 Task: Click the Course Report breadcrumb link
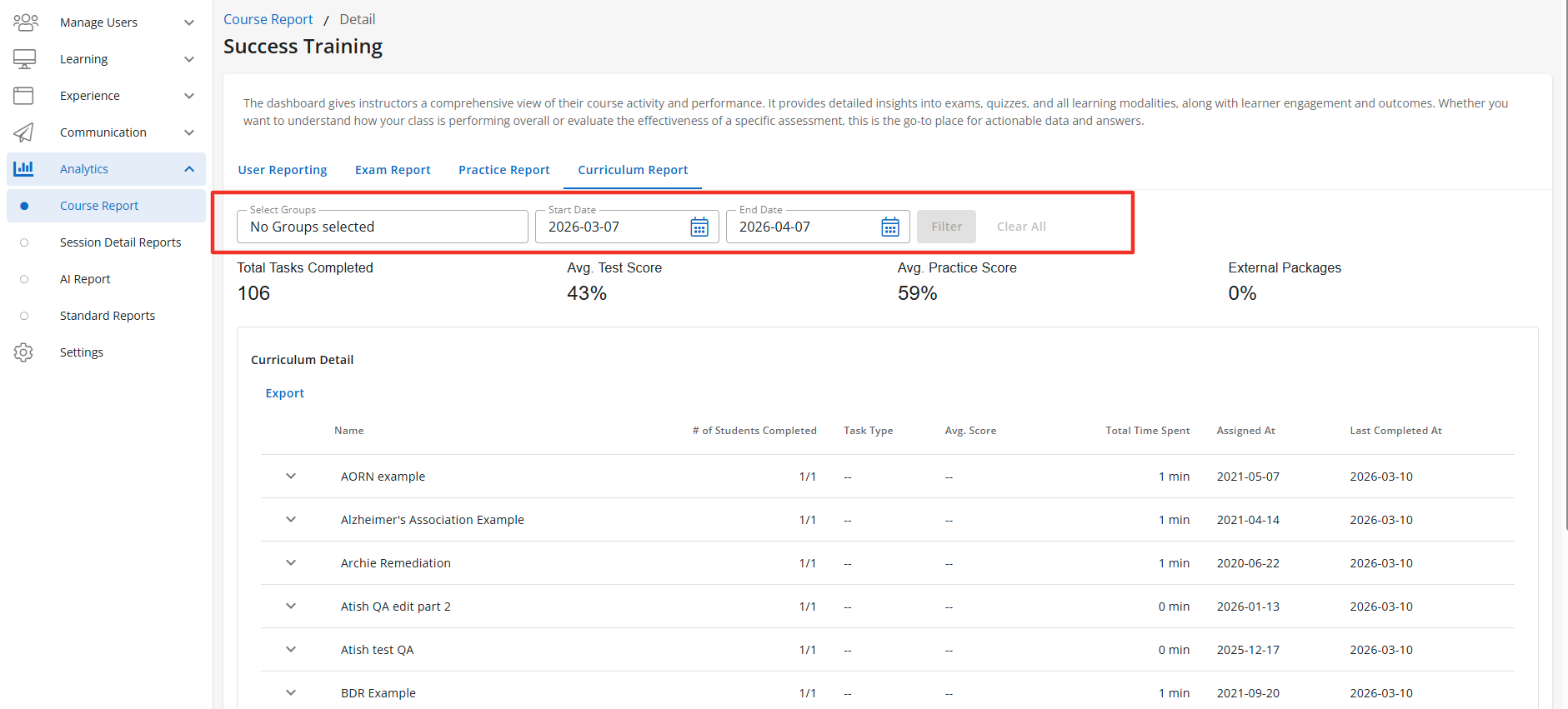[268, 19]
